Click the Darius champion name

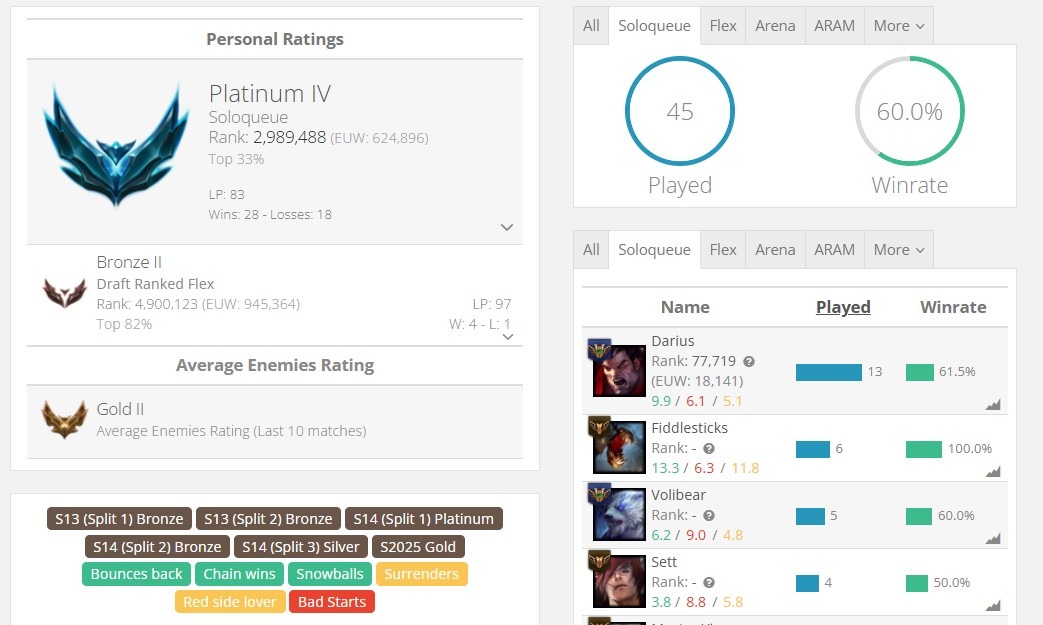672,341
